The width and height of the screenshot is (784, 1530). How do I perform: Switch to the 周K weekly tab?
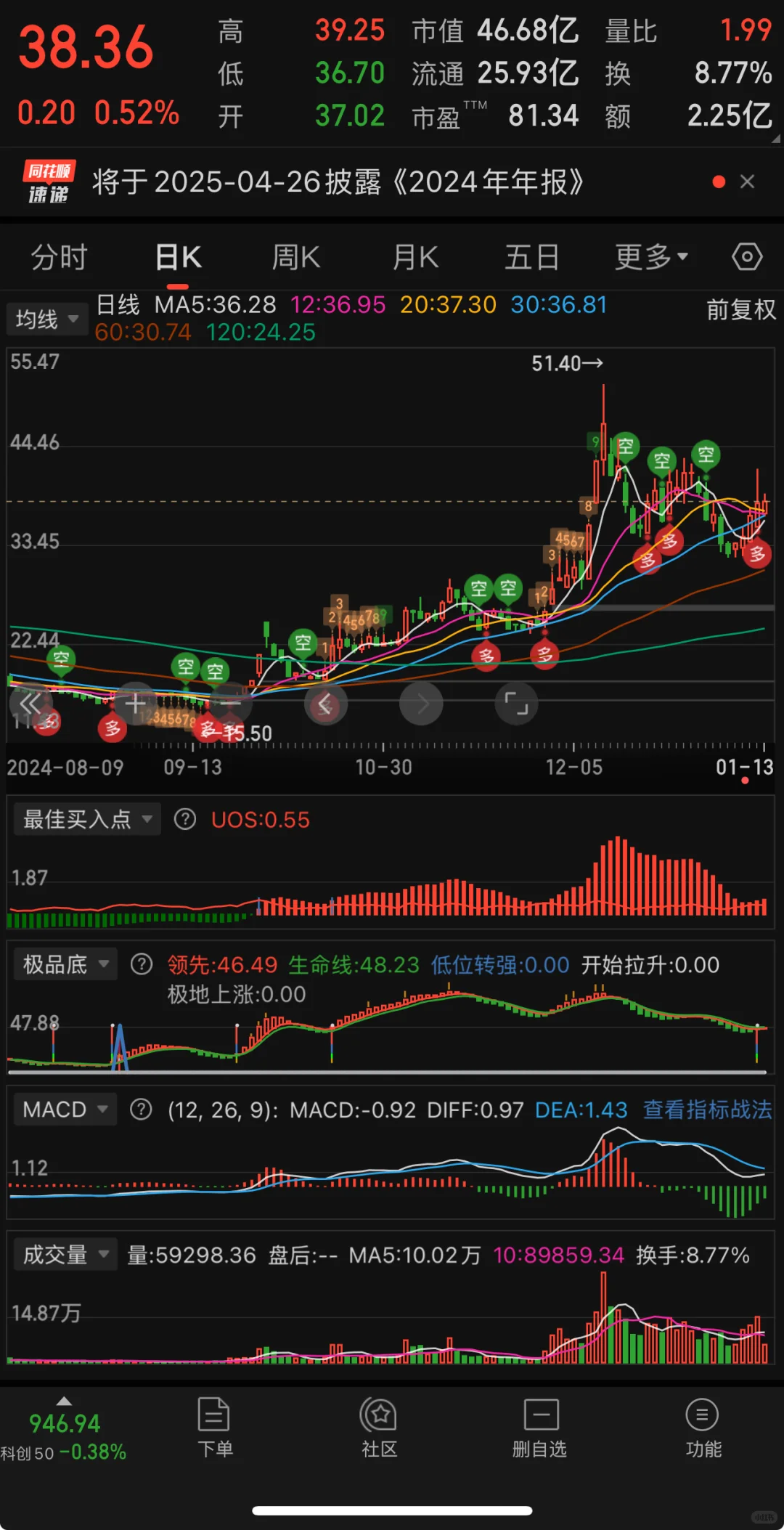[295, 257]
